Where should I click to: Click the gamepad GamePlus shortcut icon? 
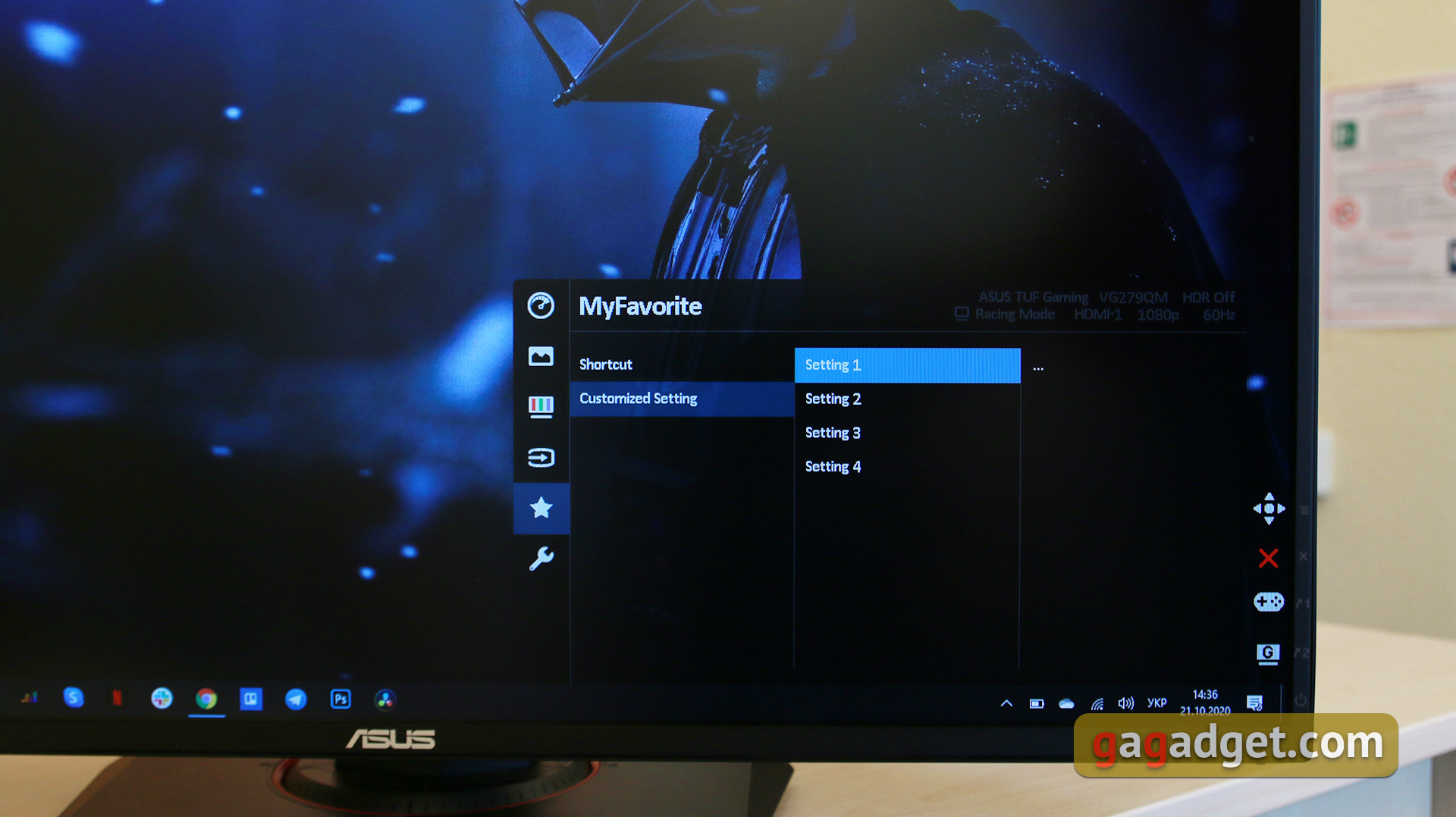[x=1269, y=602]
